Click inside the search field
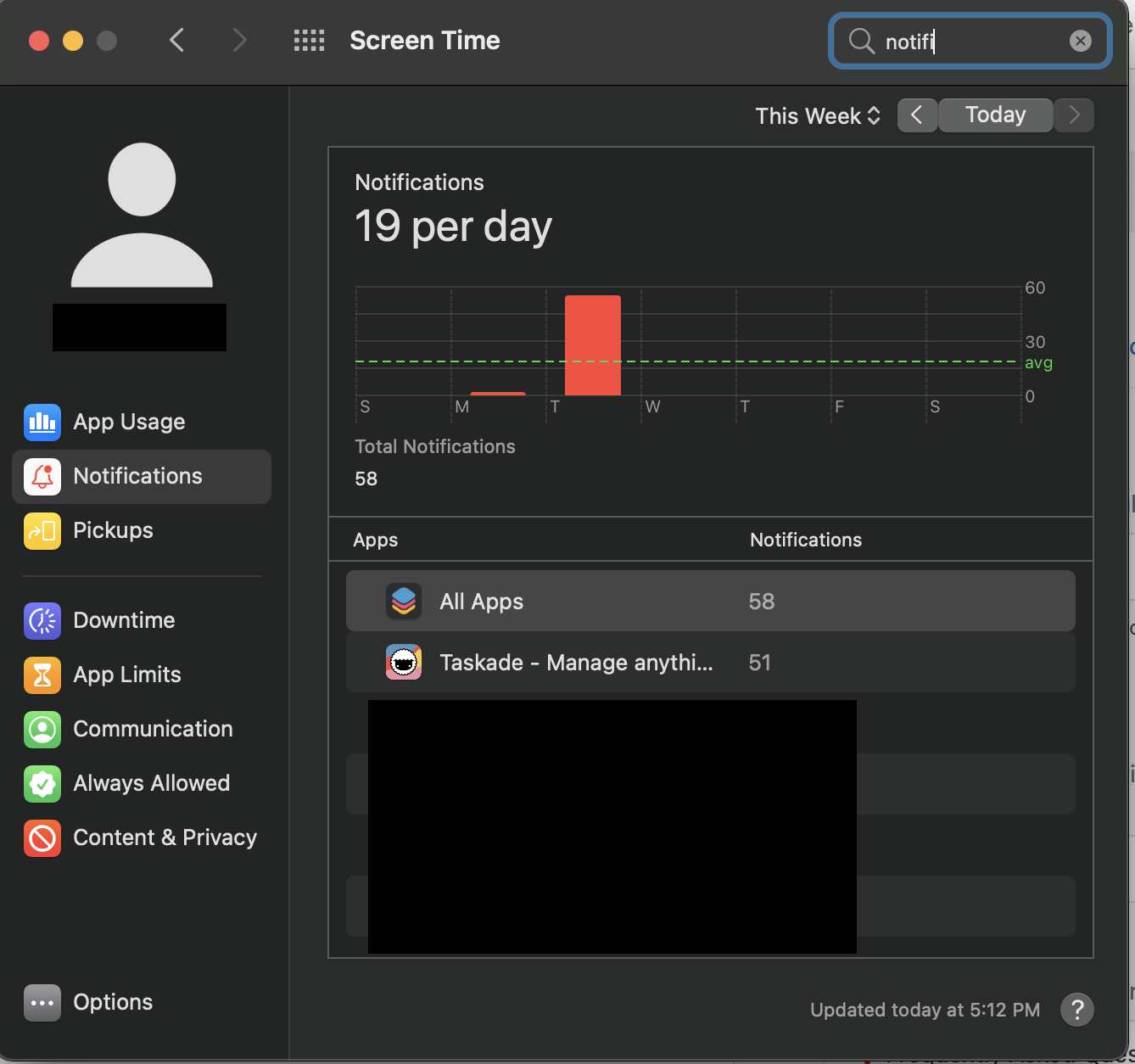The height and width of the screenshot is (1064, 1135). pos(967,41)
